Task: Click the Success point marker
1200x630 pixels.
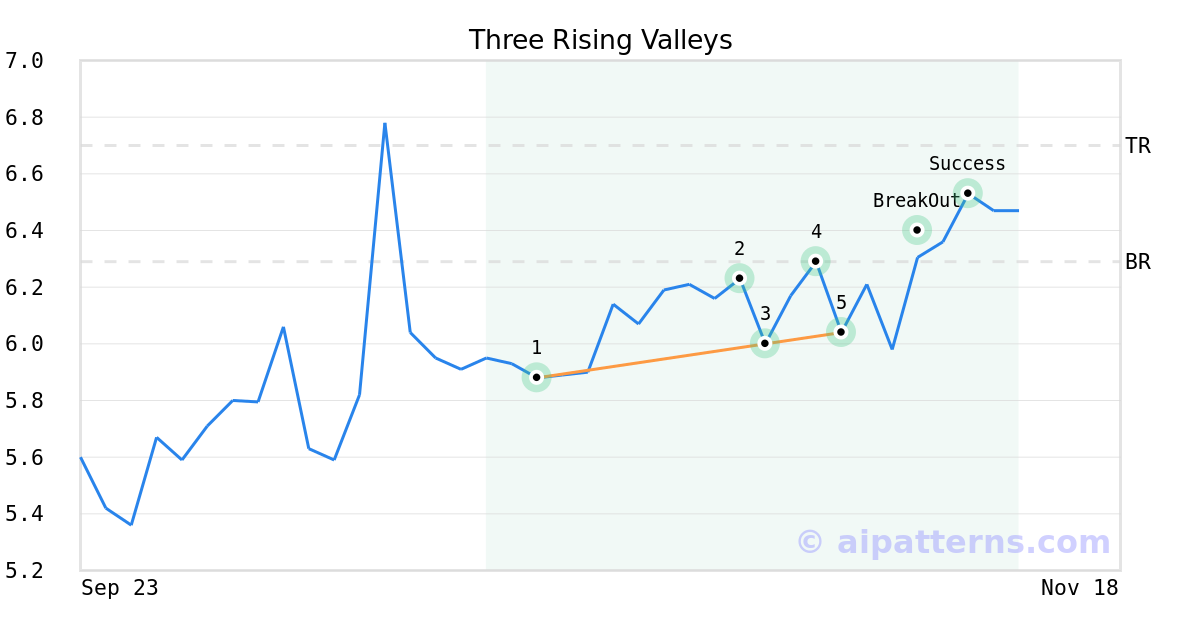Action: pos(967,193)
